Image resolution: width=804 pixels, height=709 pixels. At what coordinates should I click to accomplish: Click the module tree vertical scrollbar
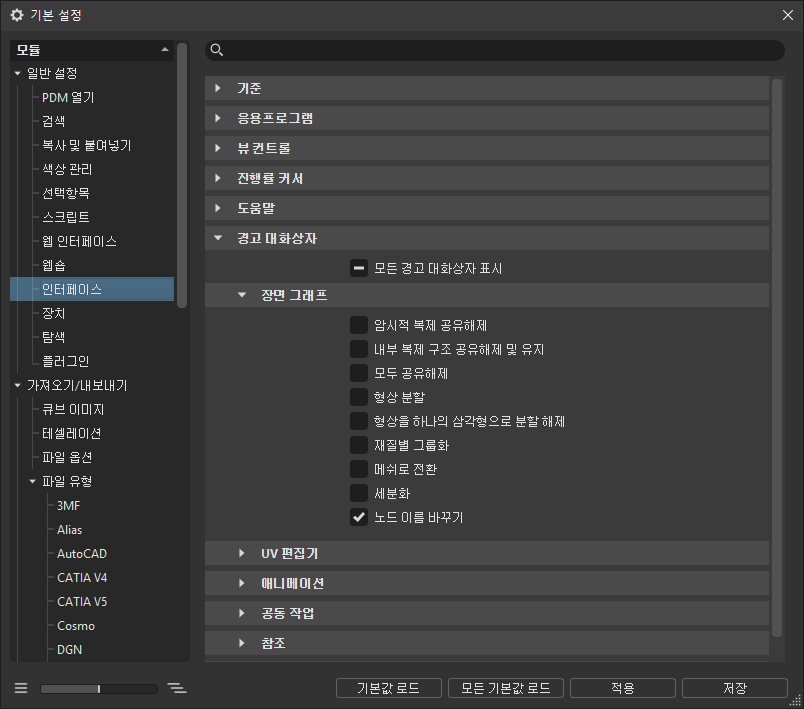(x=182, y=175)
